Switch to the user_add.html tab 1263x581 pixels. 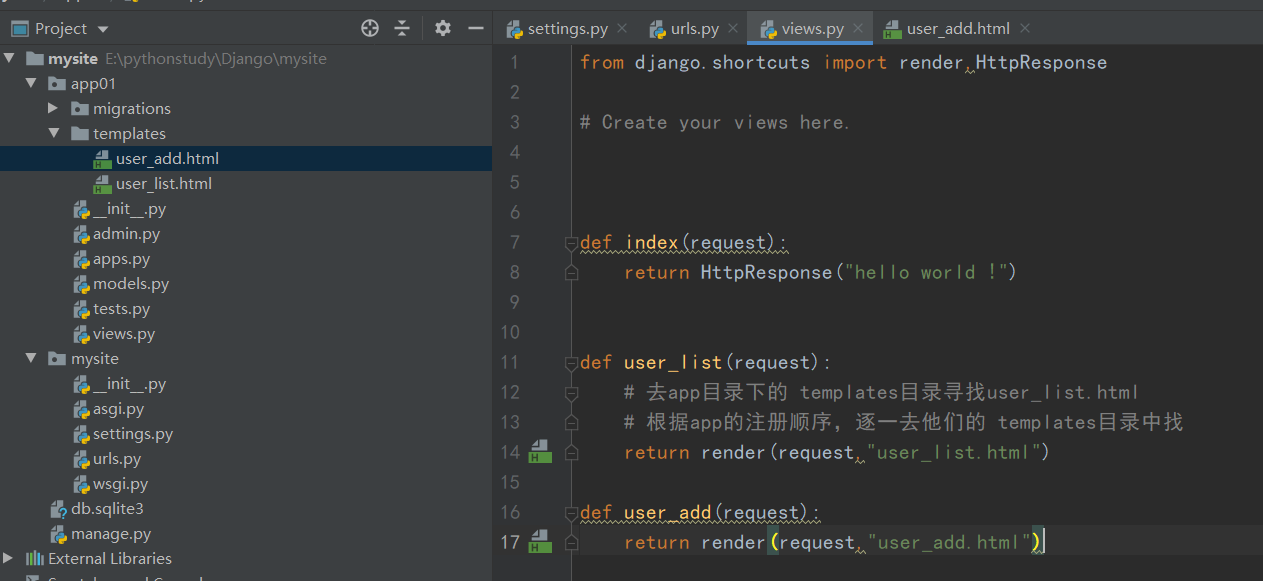957,29
